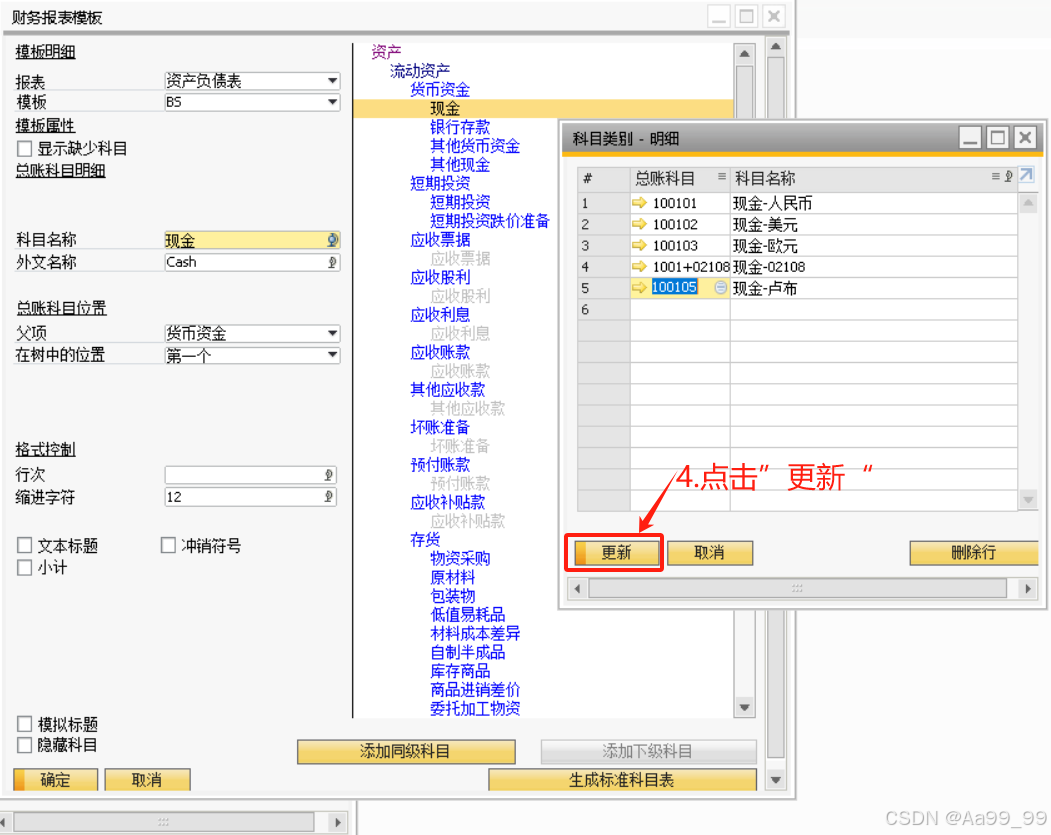The height and width of the screenshot is (835, 1051).
Task: Expand the 父项 dropdown showing 货币资金
Action: (332, 334)
